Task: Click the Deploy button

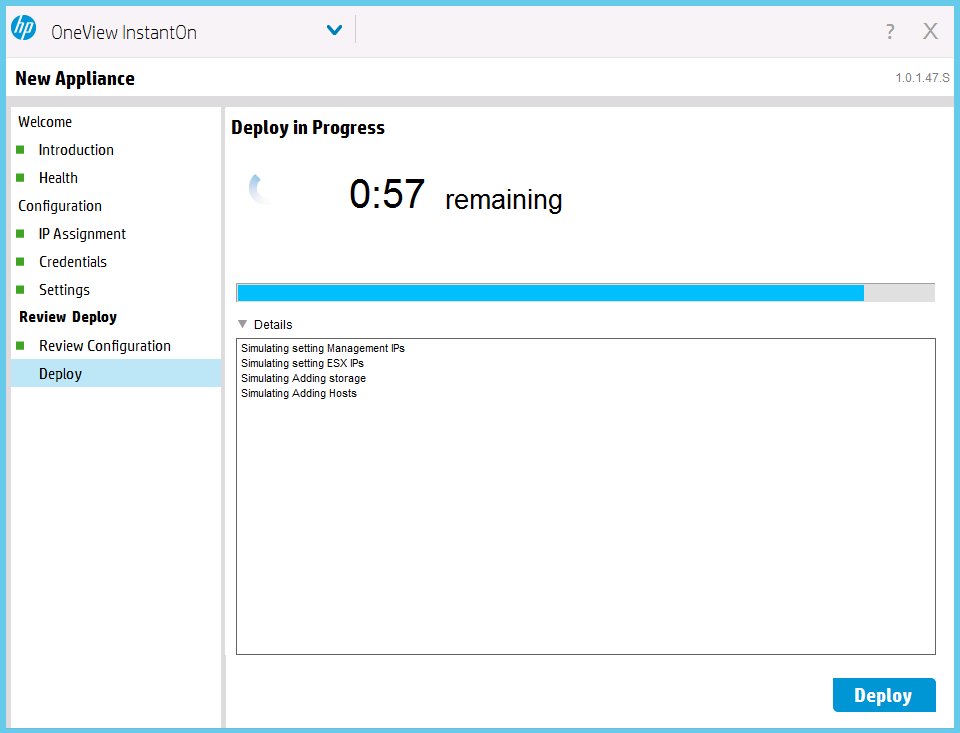Action: (883, 695)
